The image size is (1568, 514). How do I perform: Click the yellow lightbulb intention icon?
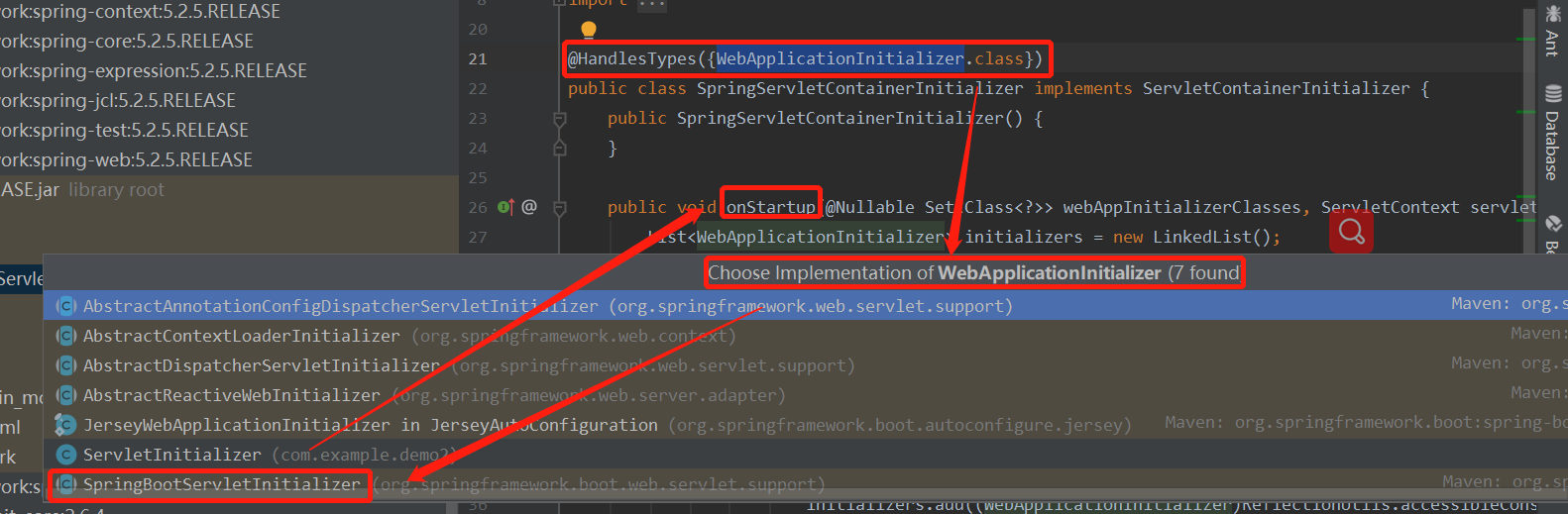pyautogui.click(x=588, y=31)
